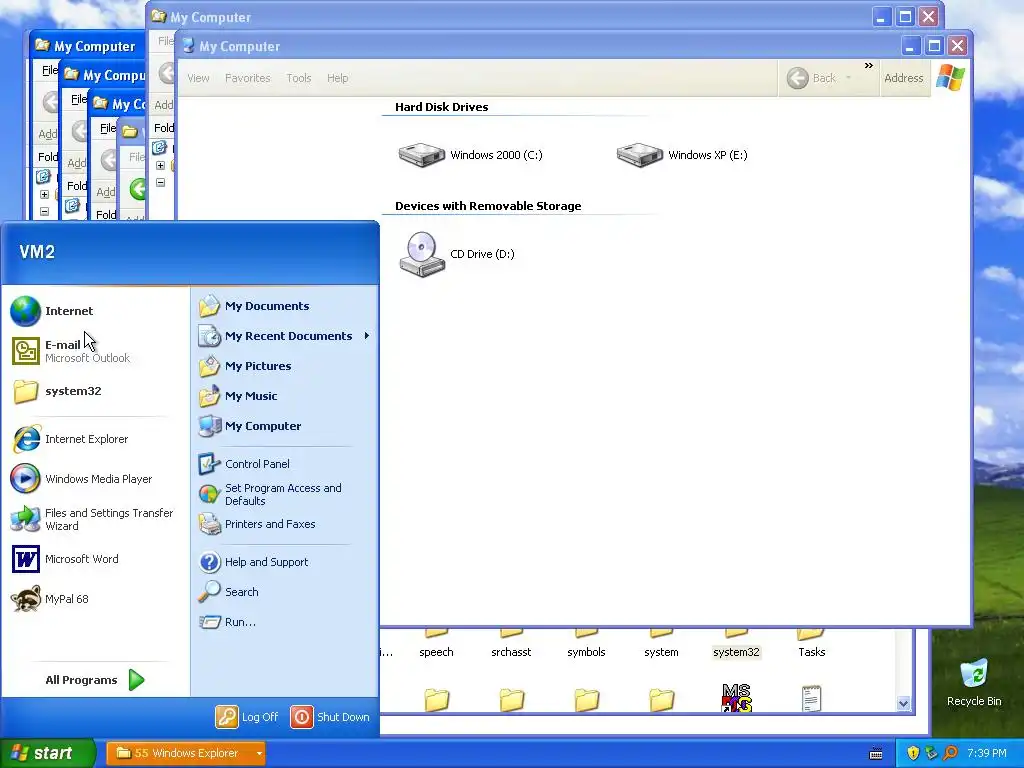This screenshot has width=1024, height=768.
Task: Open E-mail Microsoft Outlook entry
Action: click(71, 351)
